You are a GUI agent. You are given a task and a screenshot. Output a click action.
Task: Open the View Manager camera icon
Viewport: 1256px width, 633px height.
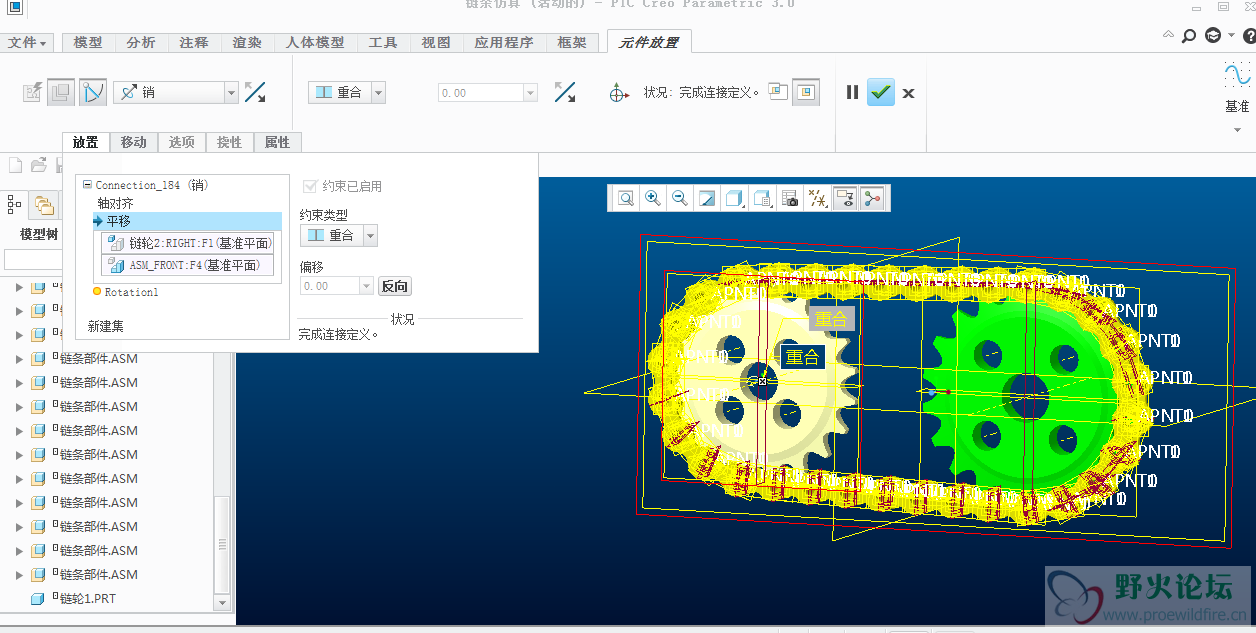790,198
